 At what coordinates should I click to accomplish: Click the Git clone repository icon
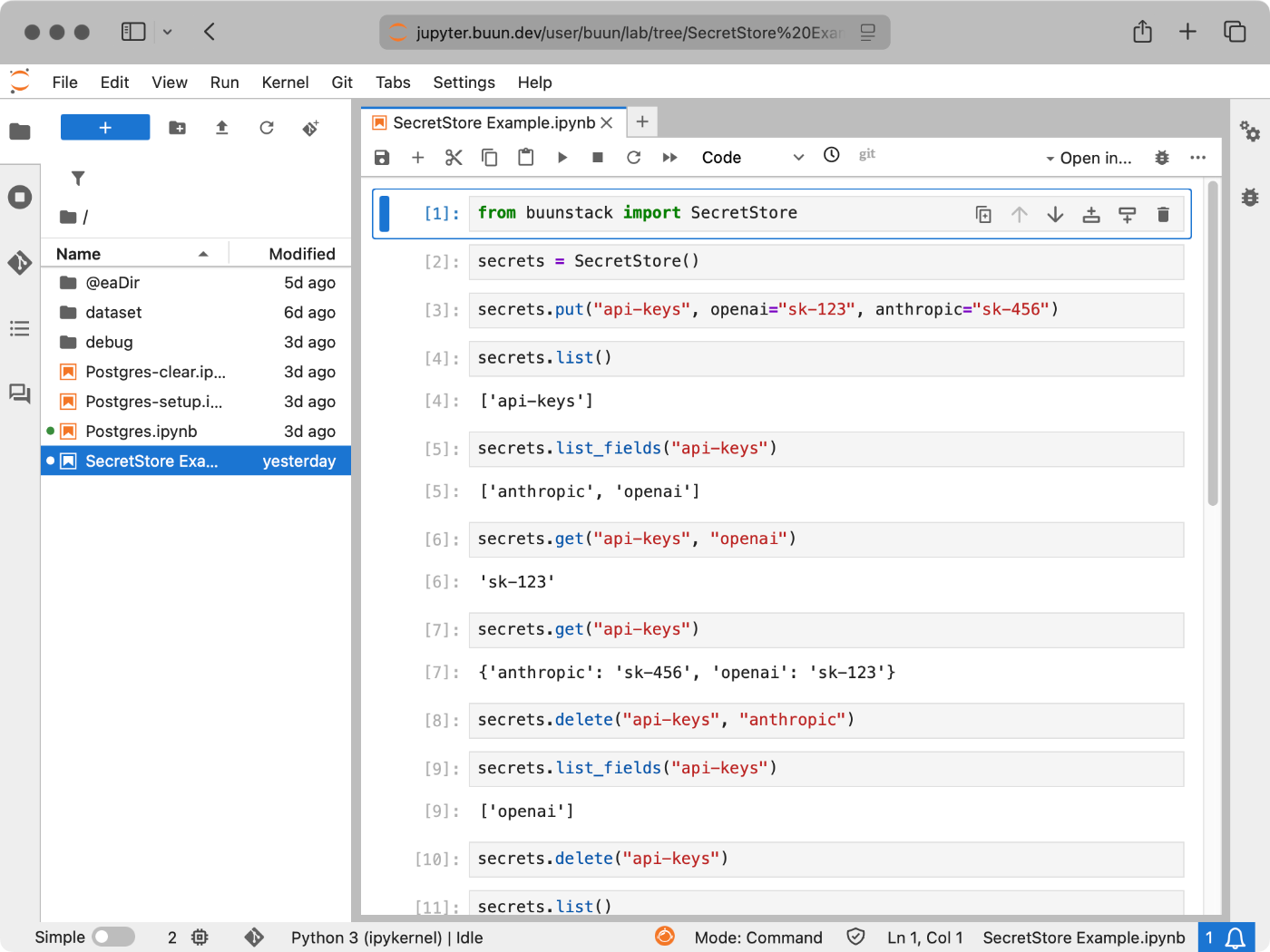(310, 128)
